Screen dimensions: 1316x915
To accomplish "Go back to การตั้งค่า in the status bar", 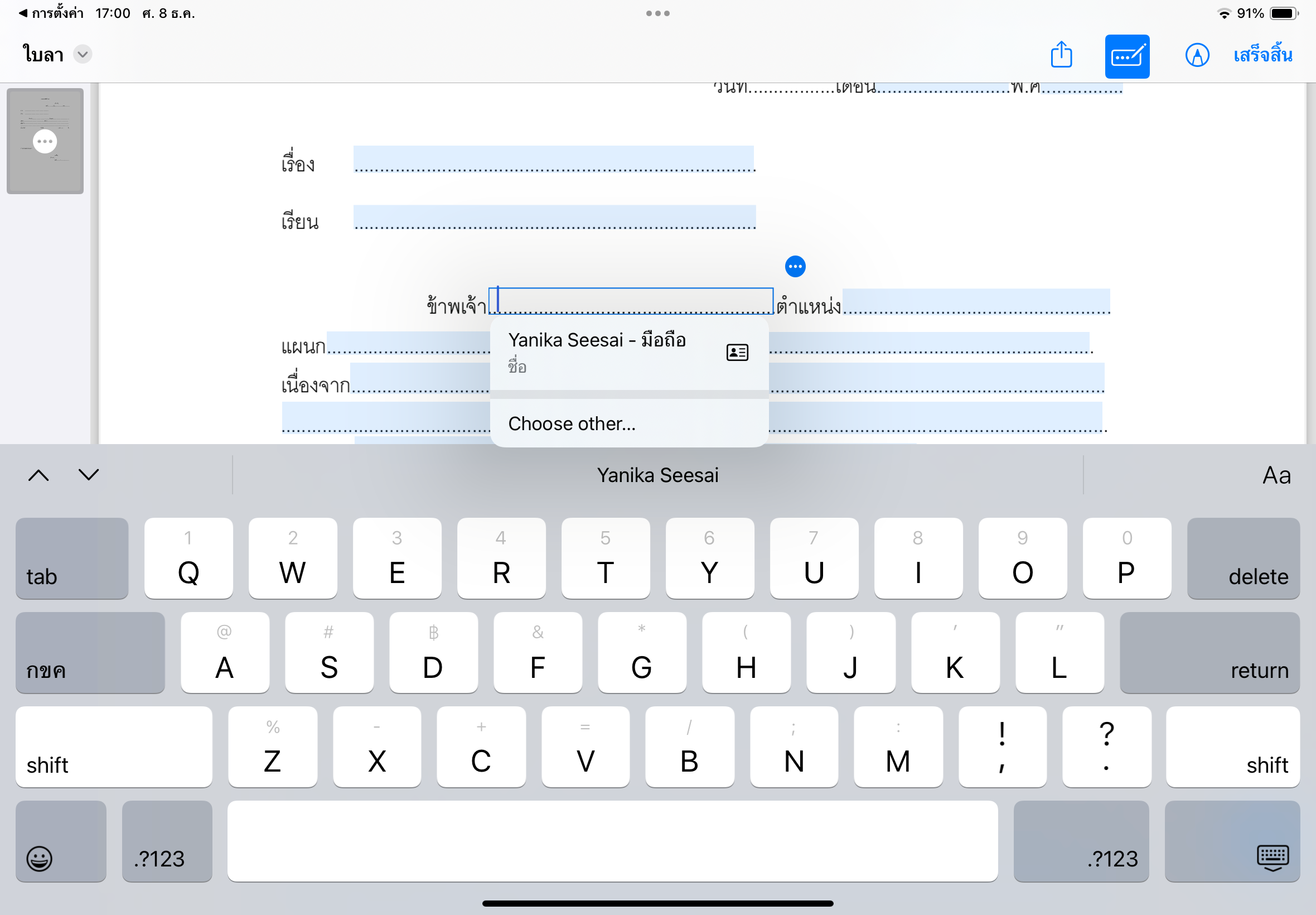I will [51, 13].
